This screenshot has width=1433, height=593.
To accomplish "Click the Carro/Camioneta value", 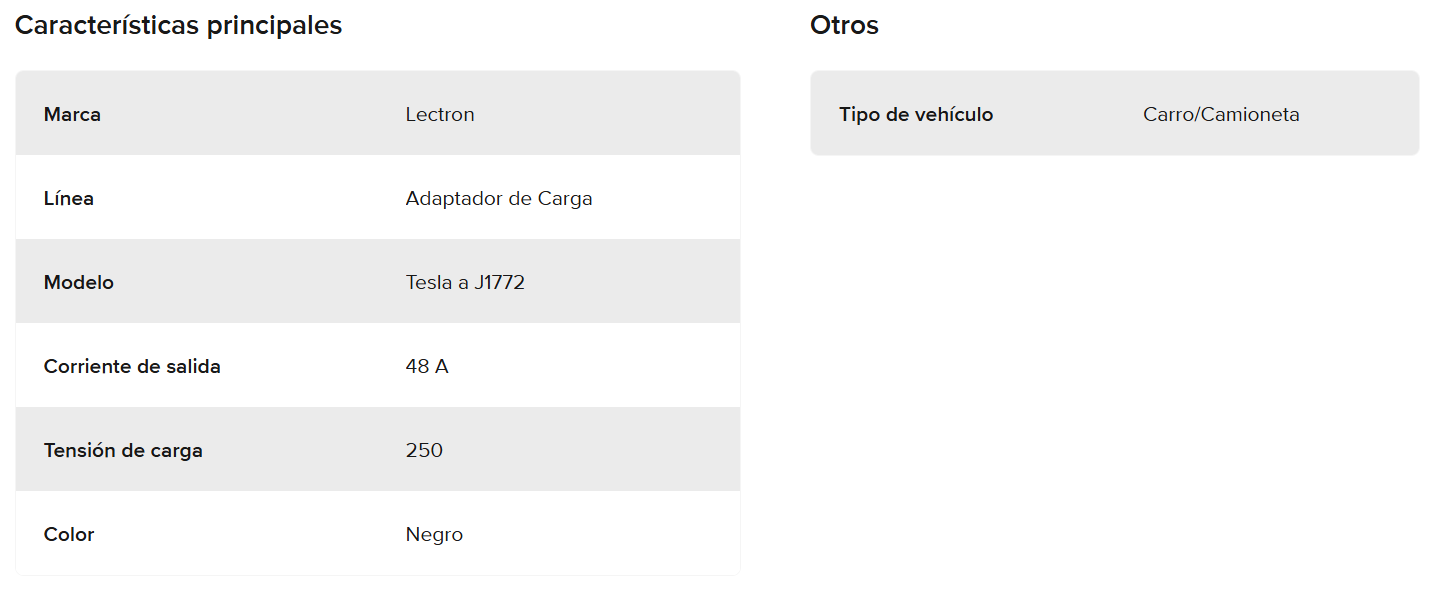I will point(1221,114).
